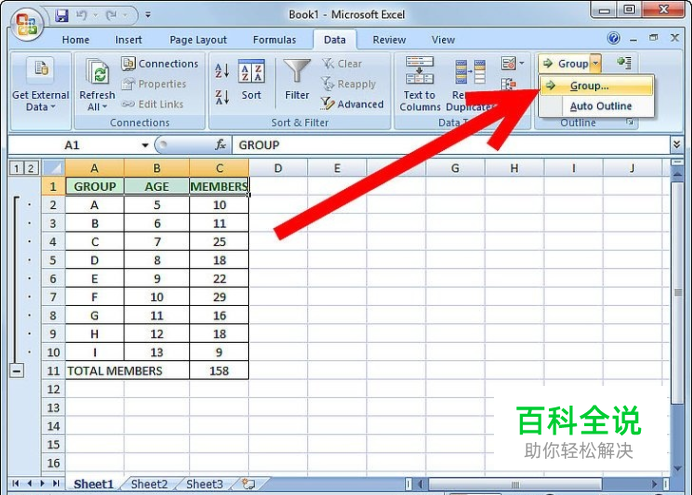Select the AGE header cell

click(157, 186)
